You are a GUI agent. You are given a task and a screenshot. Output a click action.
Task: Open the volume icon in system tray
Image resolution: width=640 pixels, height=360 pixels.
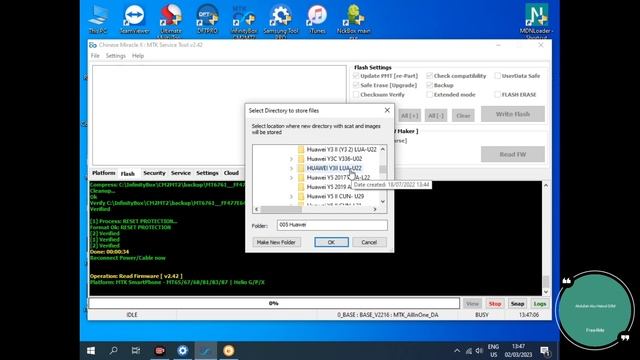click(x=479, y=351)
